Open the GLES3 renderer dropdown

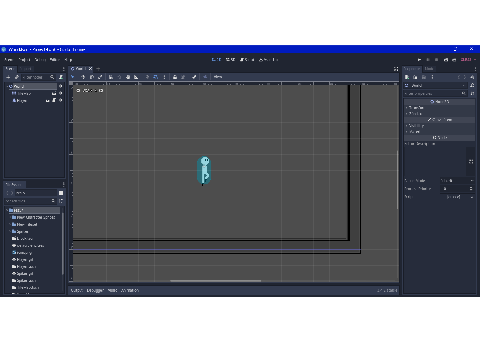coord(468,60)
